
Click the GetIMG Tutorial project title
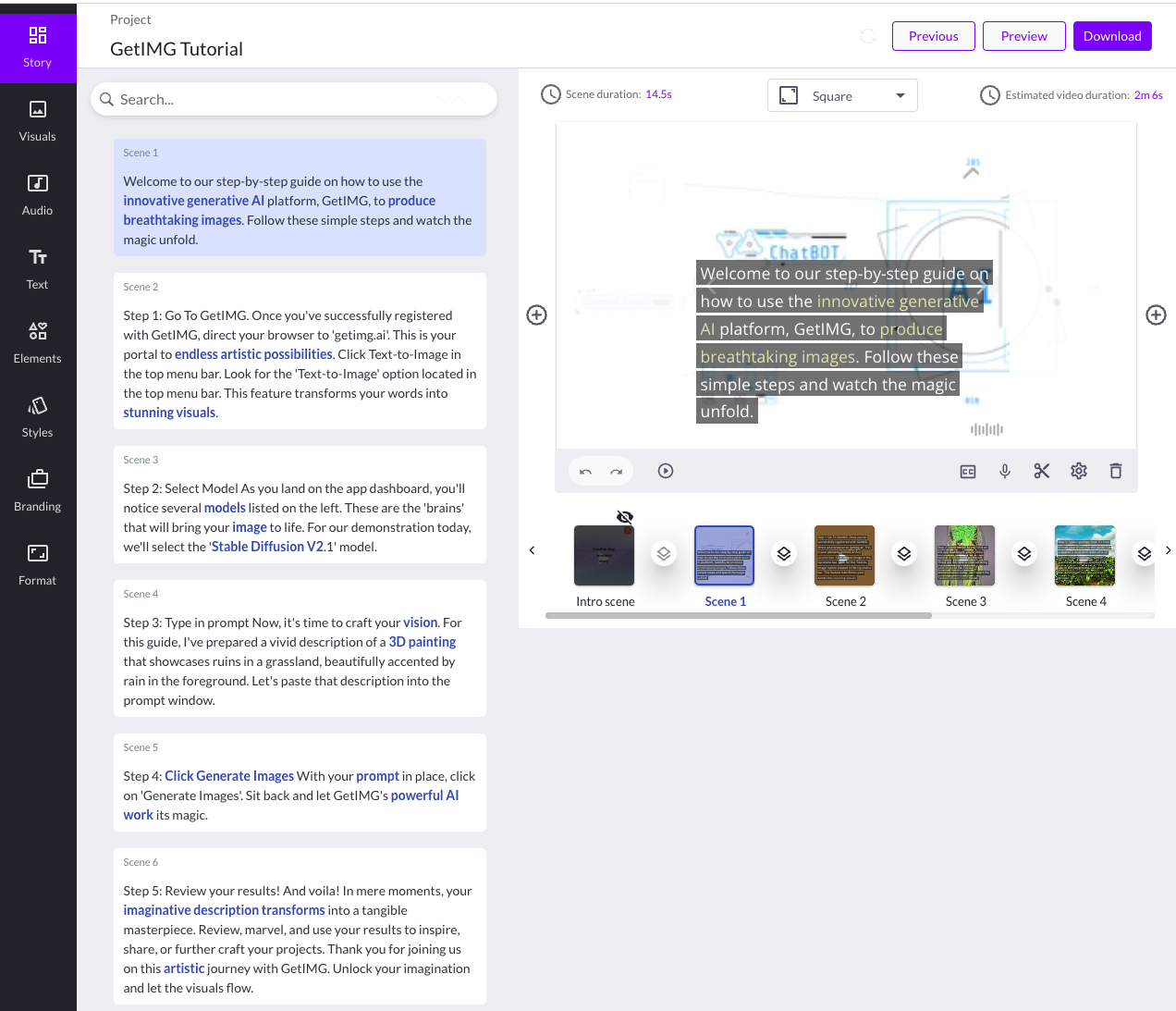click(177, 49)
